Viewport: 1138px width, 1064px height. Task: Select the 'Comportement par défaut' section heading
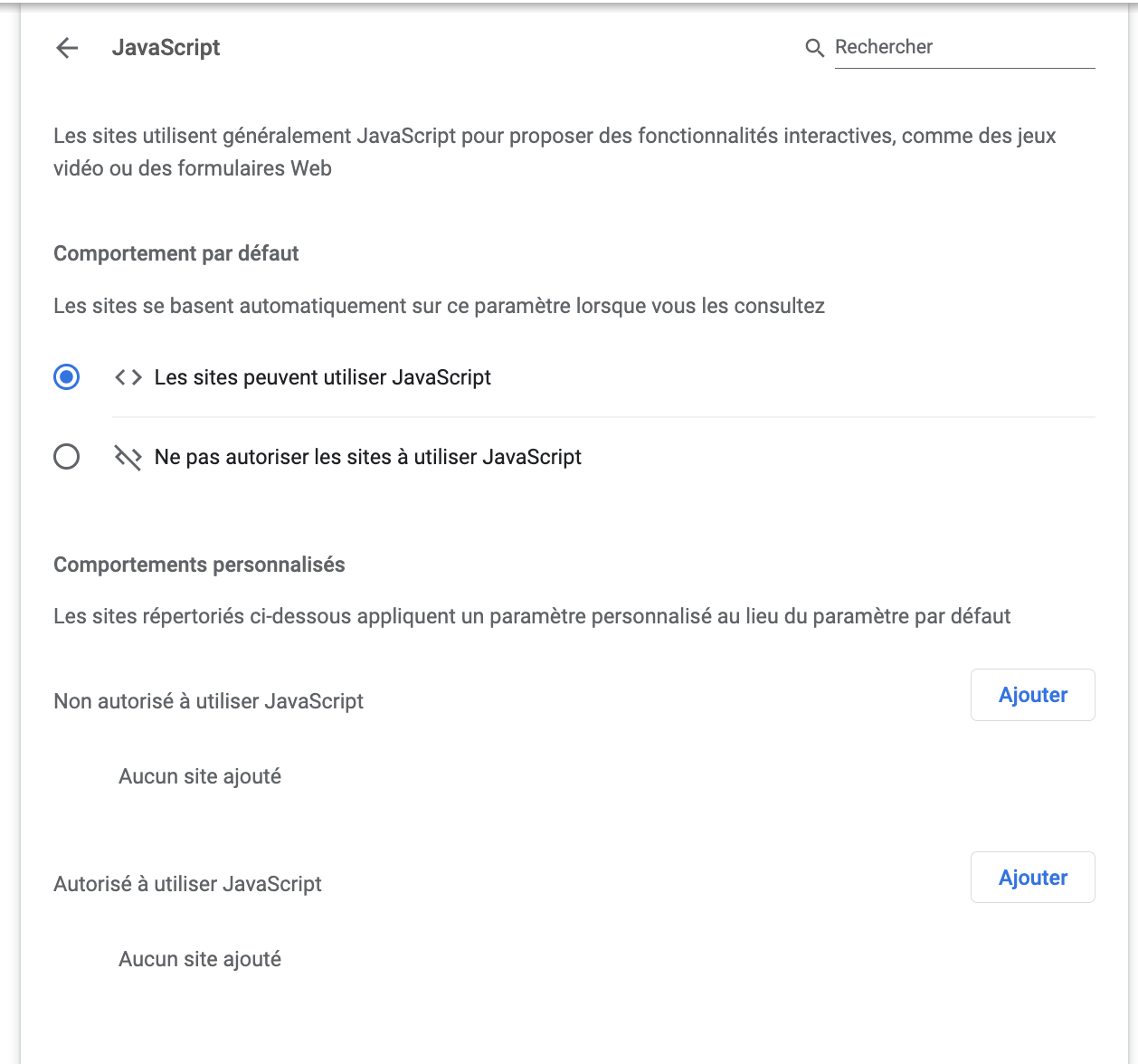175,253
